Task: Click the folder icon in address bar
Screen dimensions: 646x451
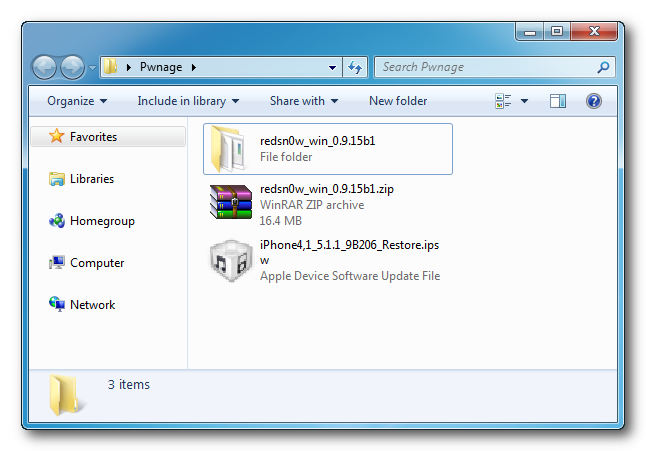Action: click(110, 67)
